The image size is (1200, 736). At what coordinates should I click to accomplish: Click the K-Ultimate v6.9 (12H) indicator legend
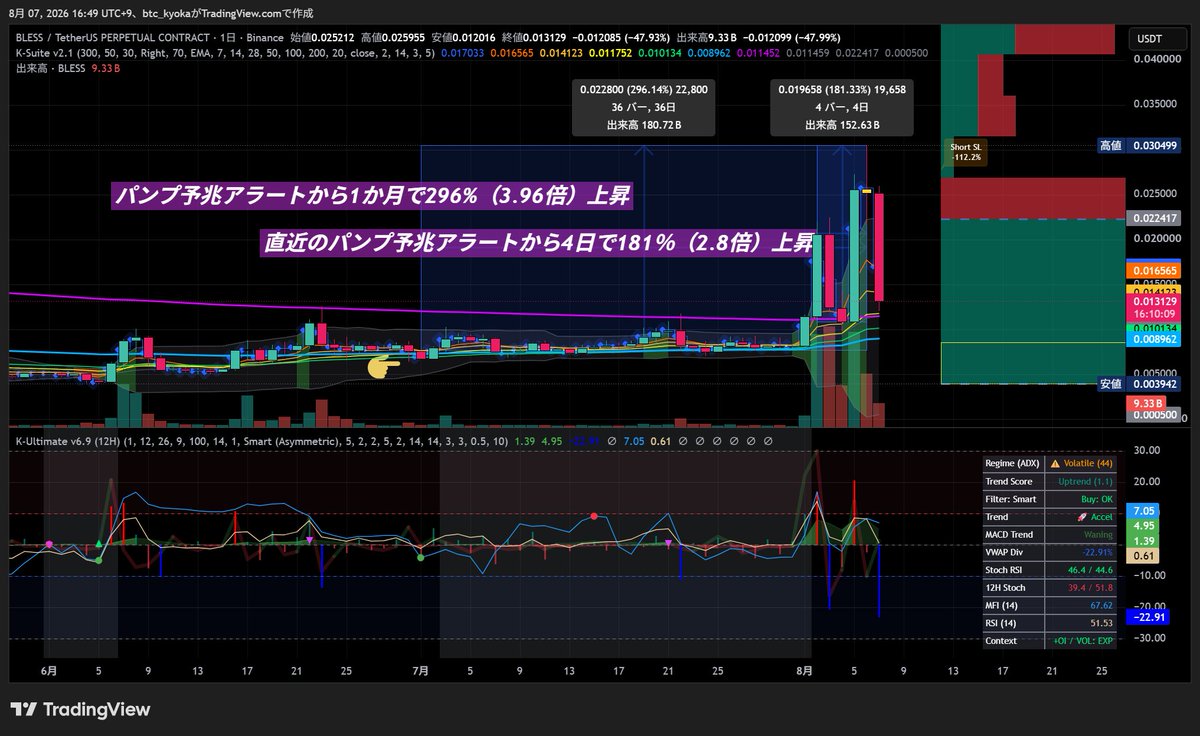click(x=261, y=440)
